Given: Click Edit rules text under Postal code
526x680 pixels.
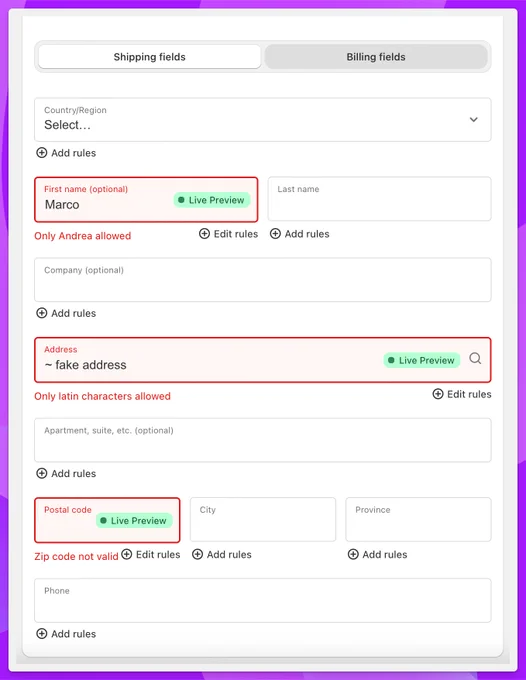Looking at the screenshot, I should pos(158,554).
